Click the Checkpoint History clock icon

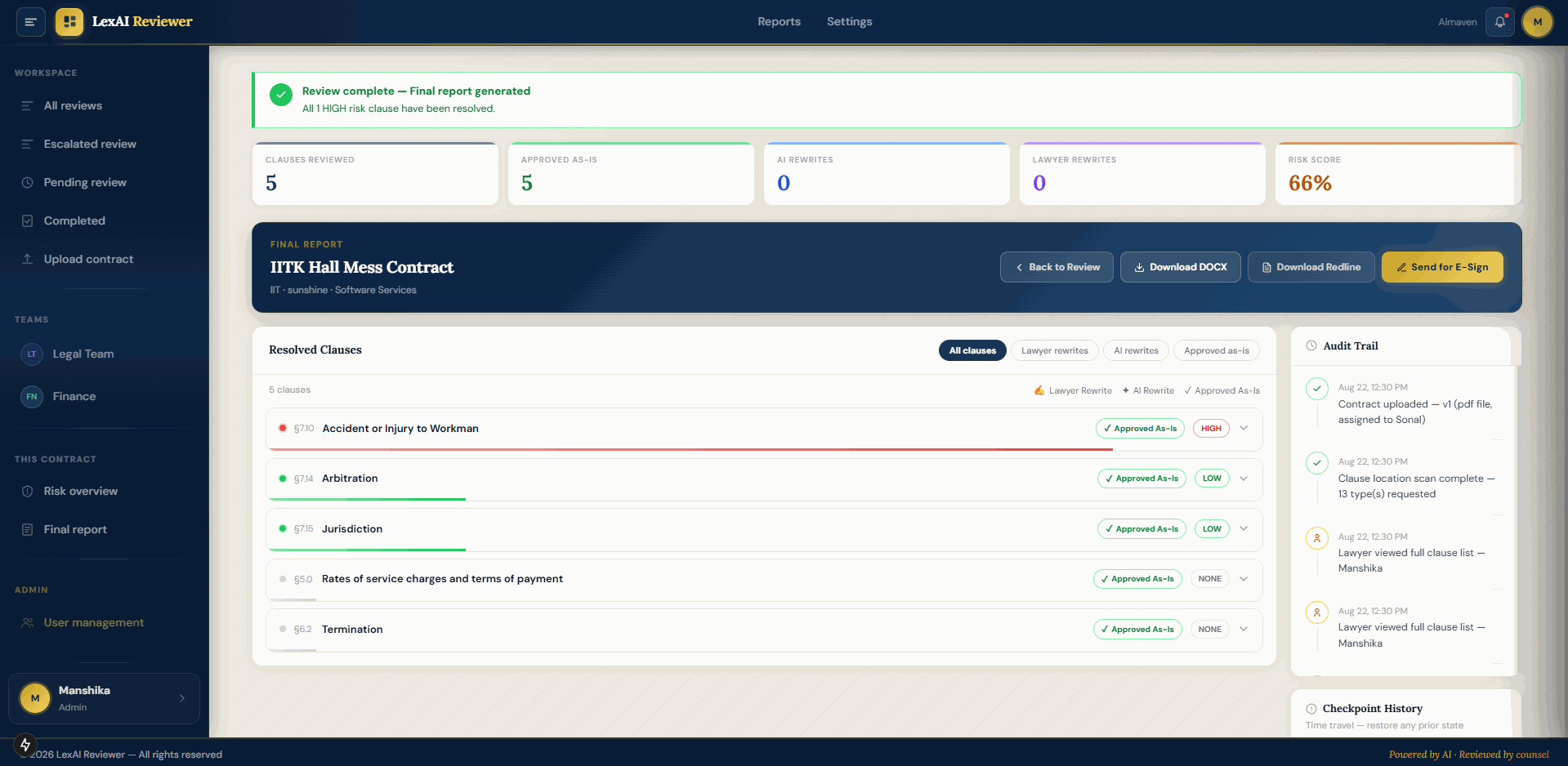[1311, 709]
